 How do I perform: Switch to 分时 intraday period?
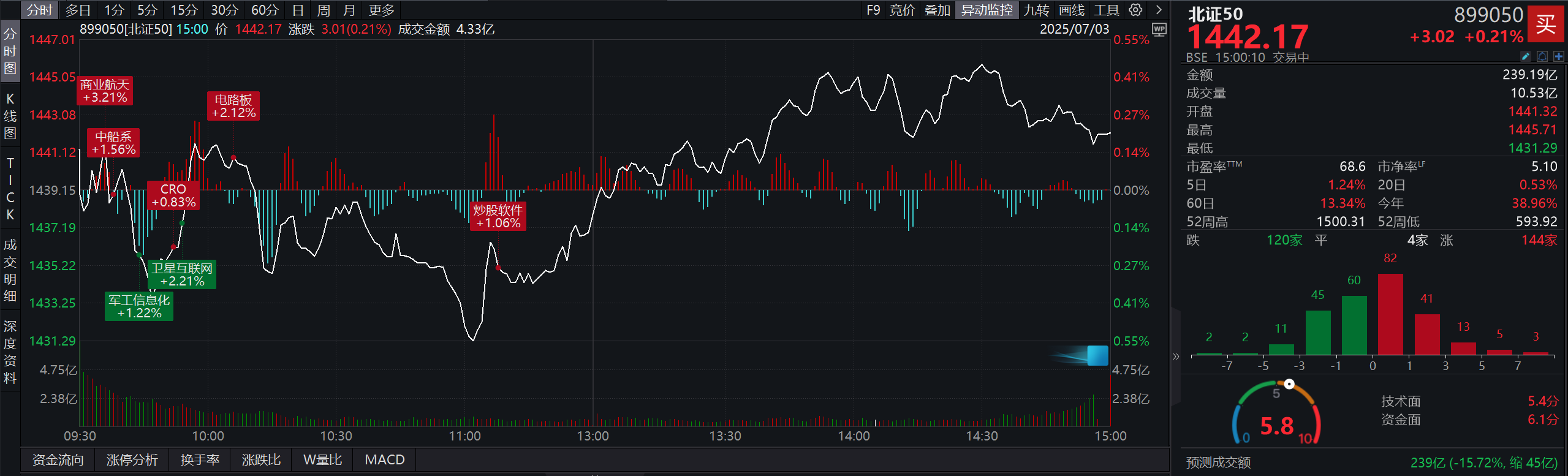(x=40, y=10)
